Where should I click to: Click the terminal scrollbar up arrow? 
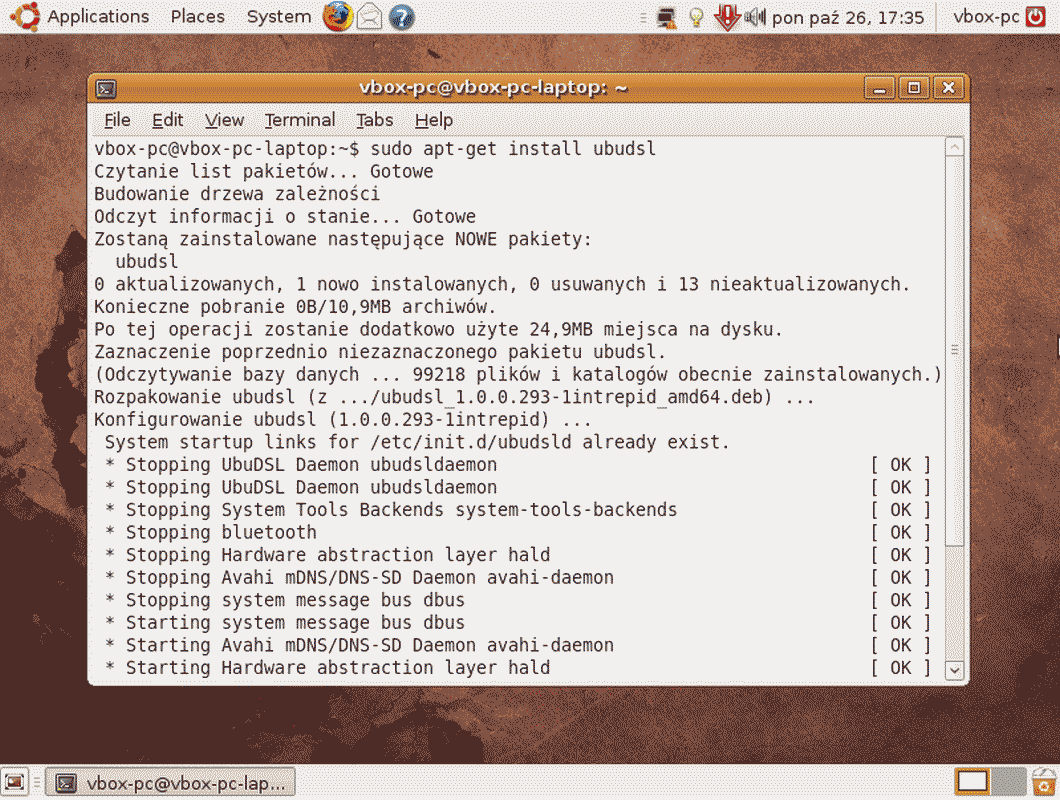point(955,147)
